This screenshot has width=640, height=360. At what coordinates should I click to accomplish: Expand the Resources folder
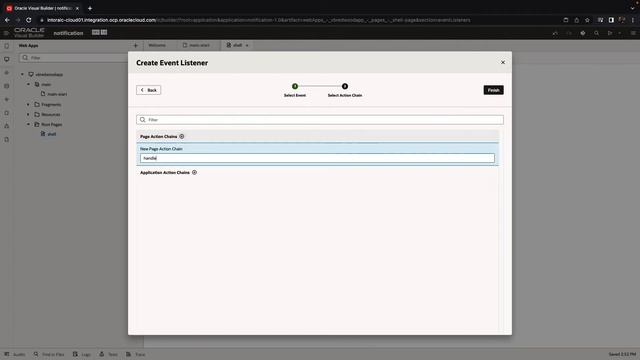pos(29,114)
